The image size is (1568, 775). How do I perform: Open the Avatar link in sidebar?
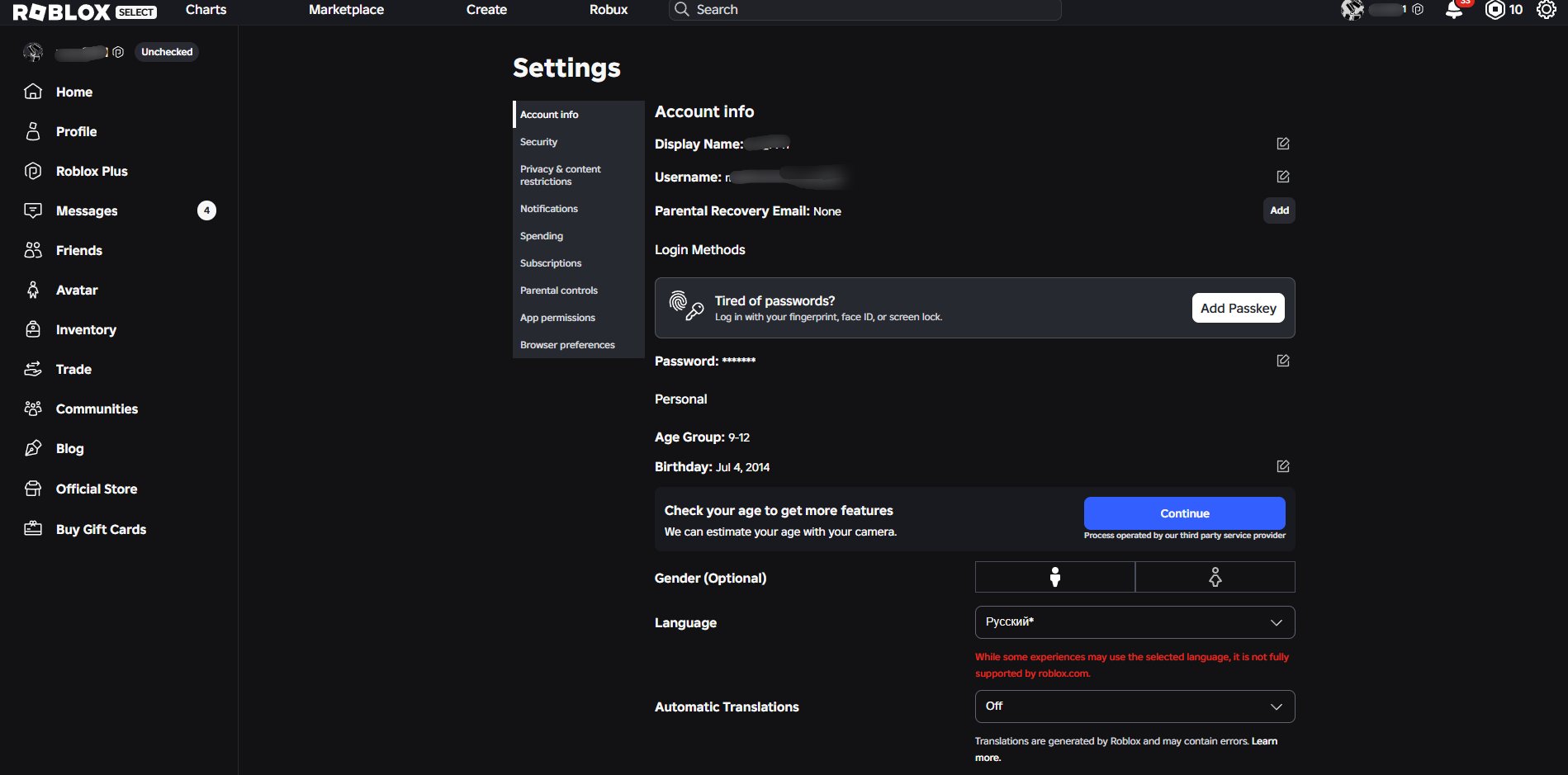77,290
